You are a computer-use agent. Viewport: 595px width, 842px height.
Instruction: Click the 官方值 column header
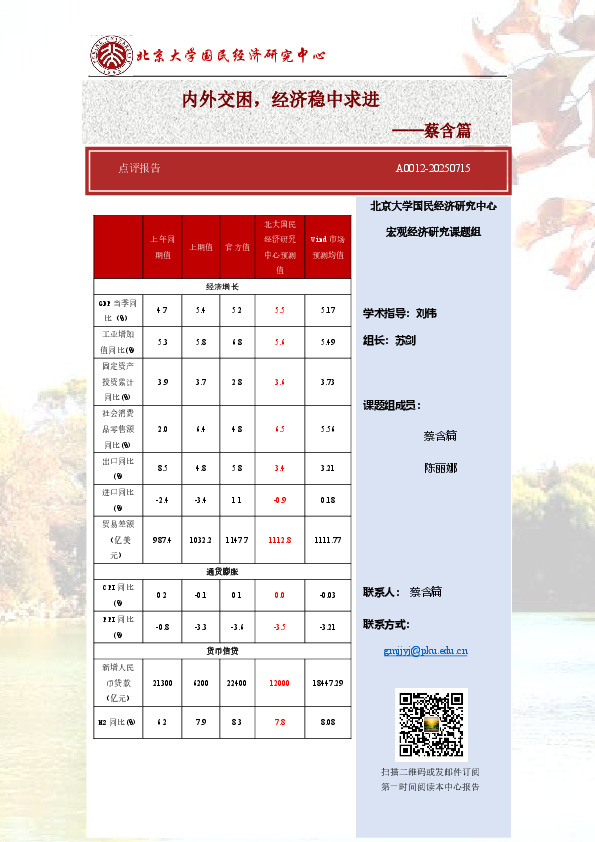click(x=237, y=247)
